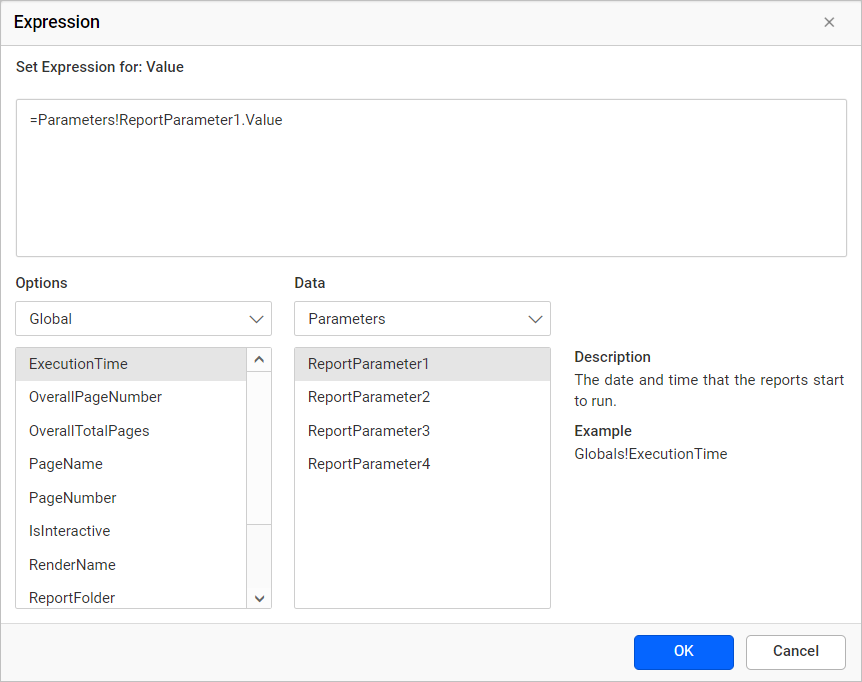Viewport: 862px width, 682px height.
Task: Open the Parameters data dropdown
Action: [422, 319]
